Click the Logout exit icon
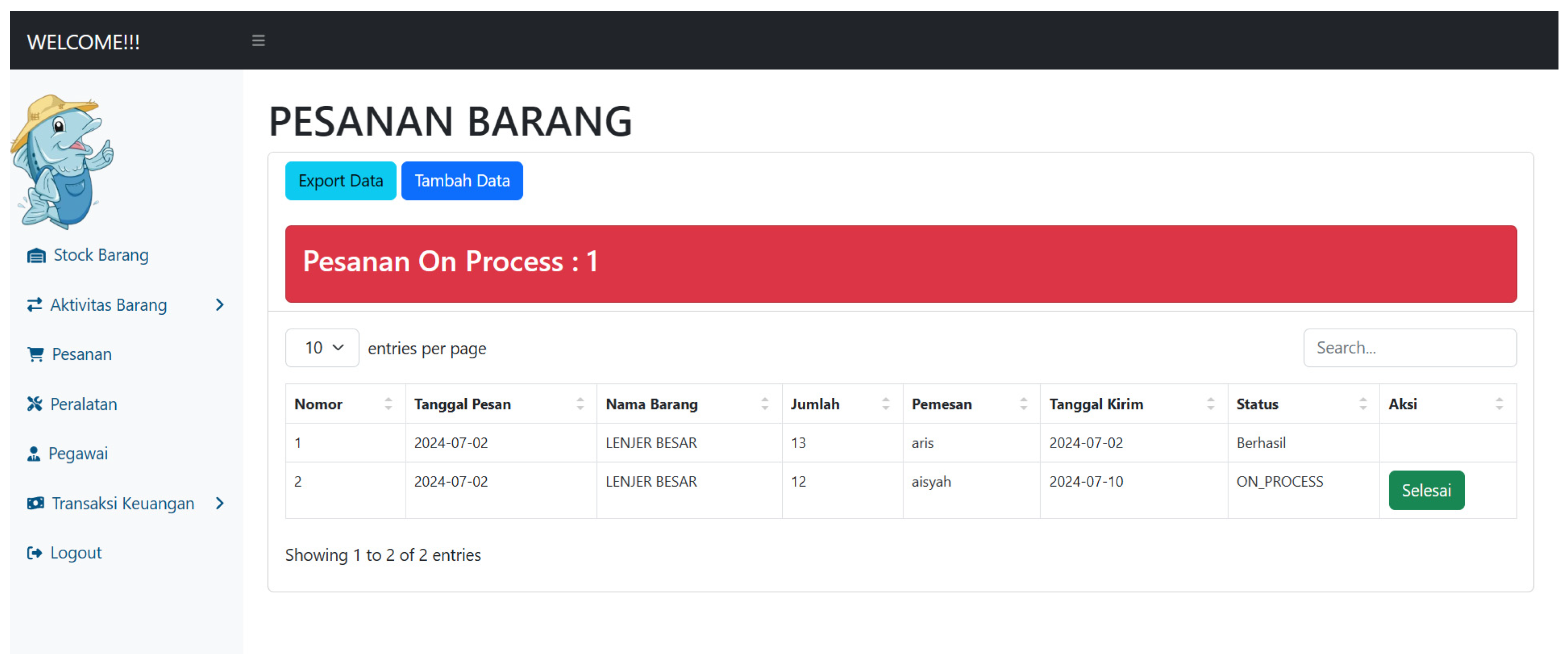 click(34, 553)
